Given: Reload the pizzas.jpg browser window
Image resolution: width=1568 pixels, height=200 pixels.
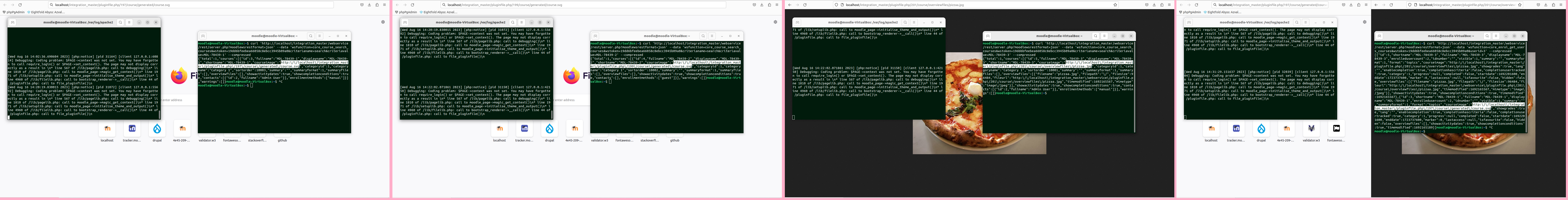Looking at the screenshot, I should pos(805,5).
